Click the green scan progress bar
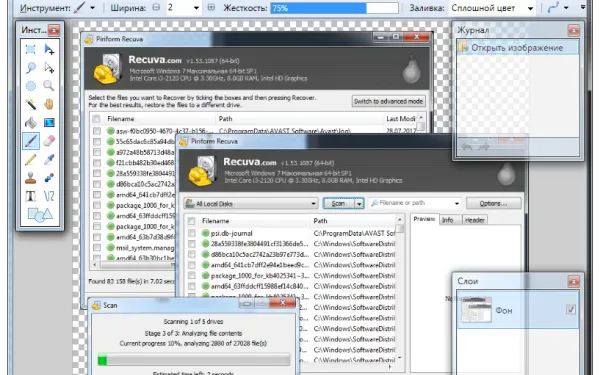Image resolution: width=600 pixels, height=375 pixels. (194, 360)
